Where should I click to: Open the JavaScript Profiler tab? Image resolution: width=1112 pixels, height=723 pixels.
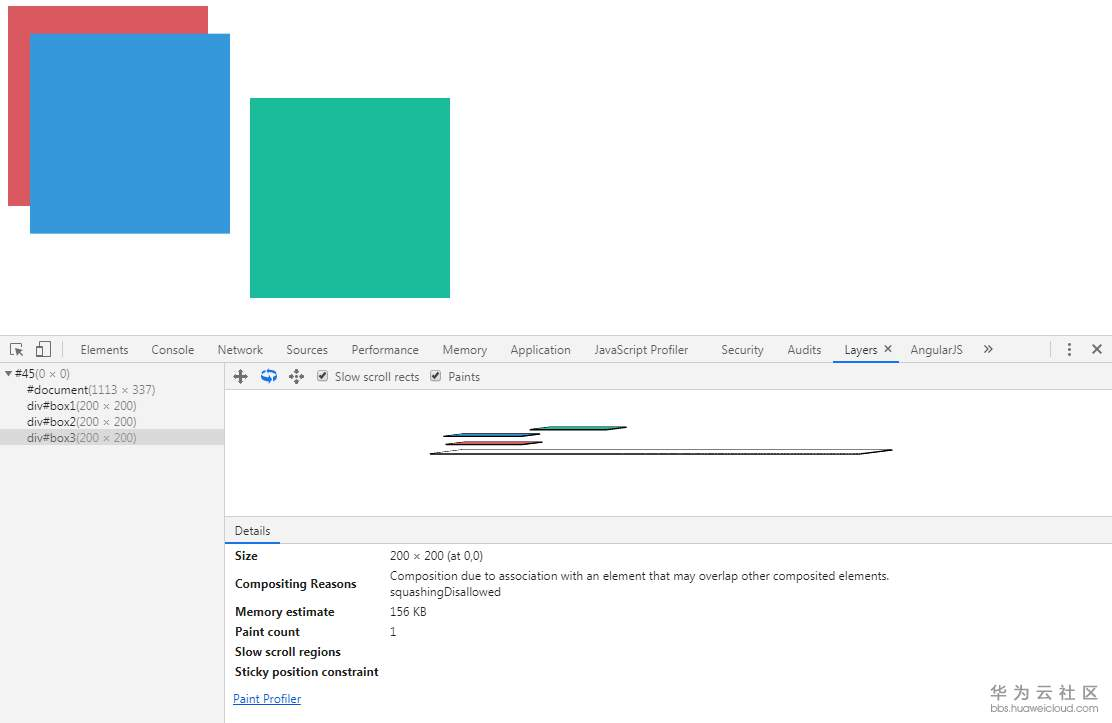tap(641, 350)
